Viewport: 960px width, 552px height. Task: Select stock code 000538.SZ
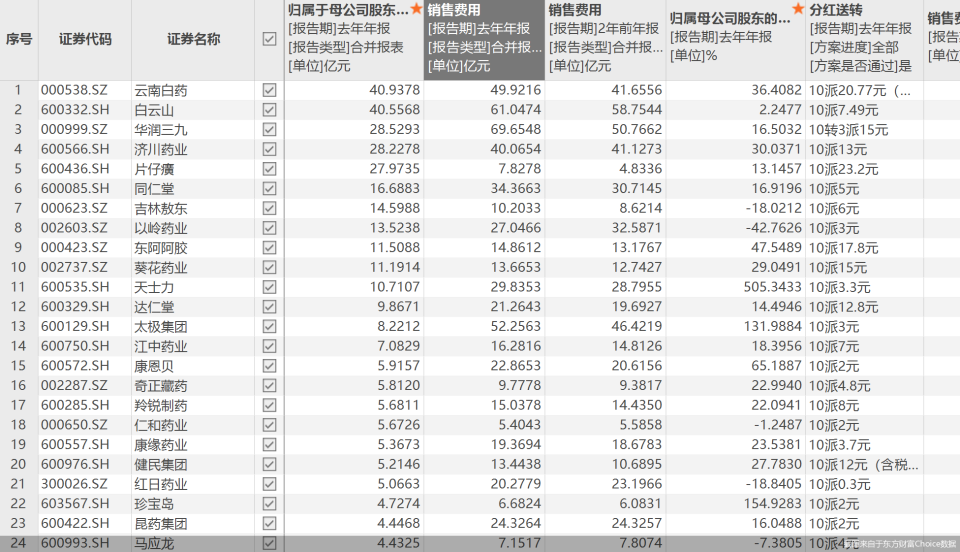click(x=74, y=90)
